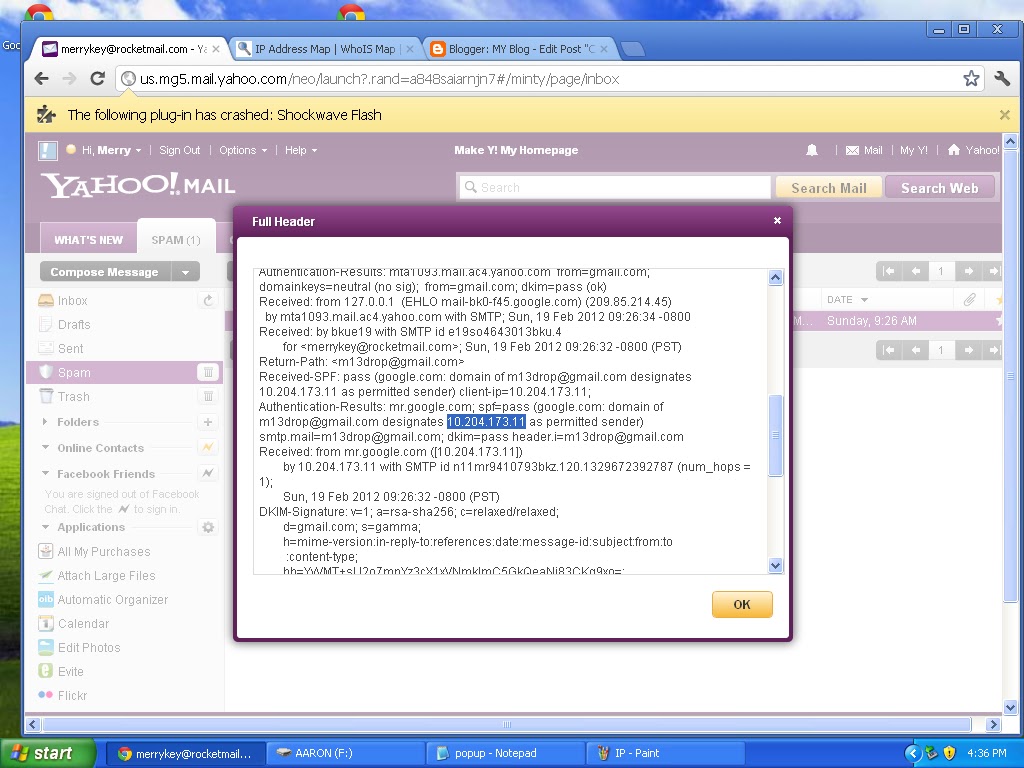Open the Windows Start menu
The image size is (1024, 768).
tap(48, 753)
